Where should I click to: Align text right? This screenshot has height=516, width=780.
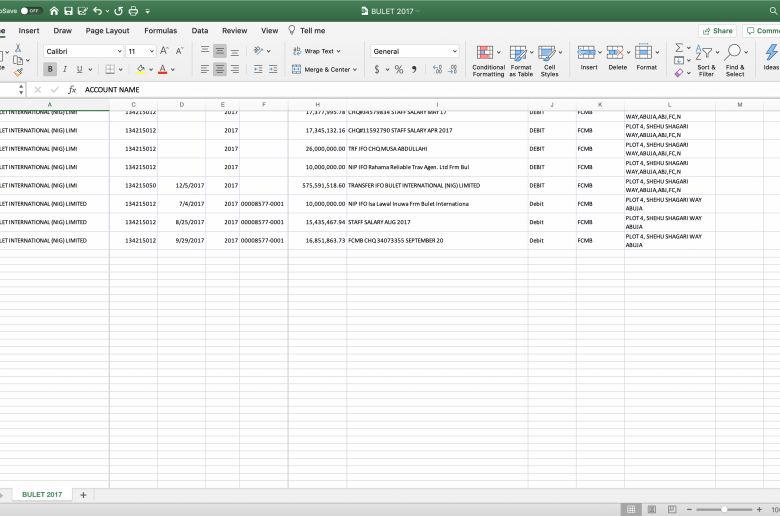tap(235, 69)
